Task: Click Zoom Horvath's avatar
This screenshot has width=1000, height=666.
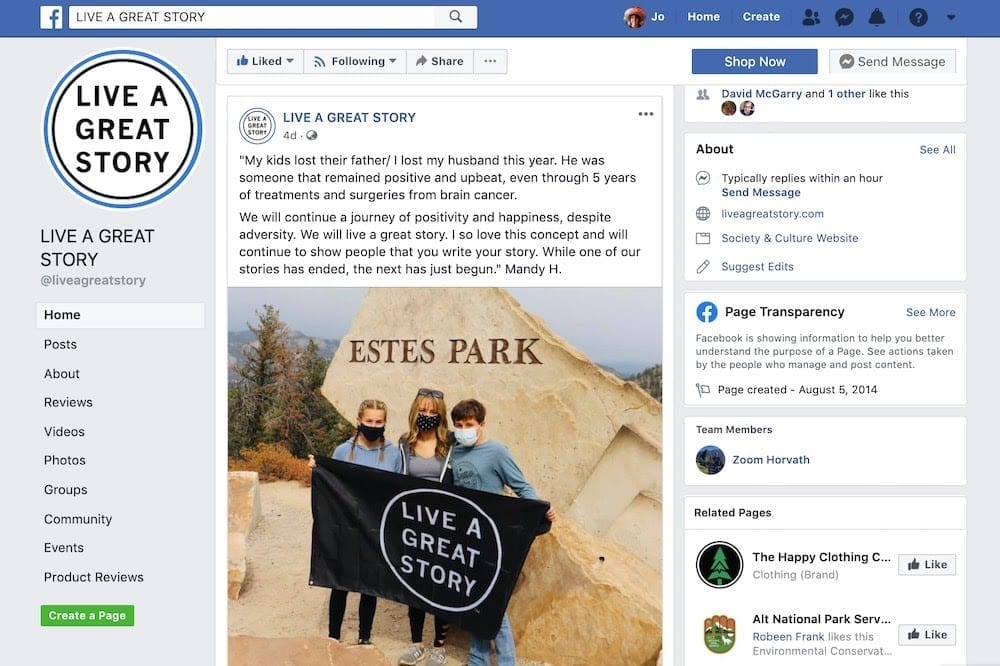Action: tap(710, 460)
